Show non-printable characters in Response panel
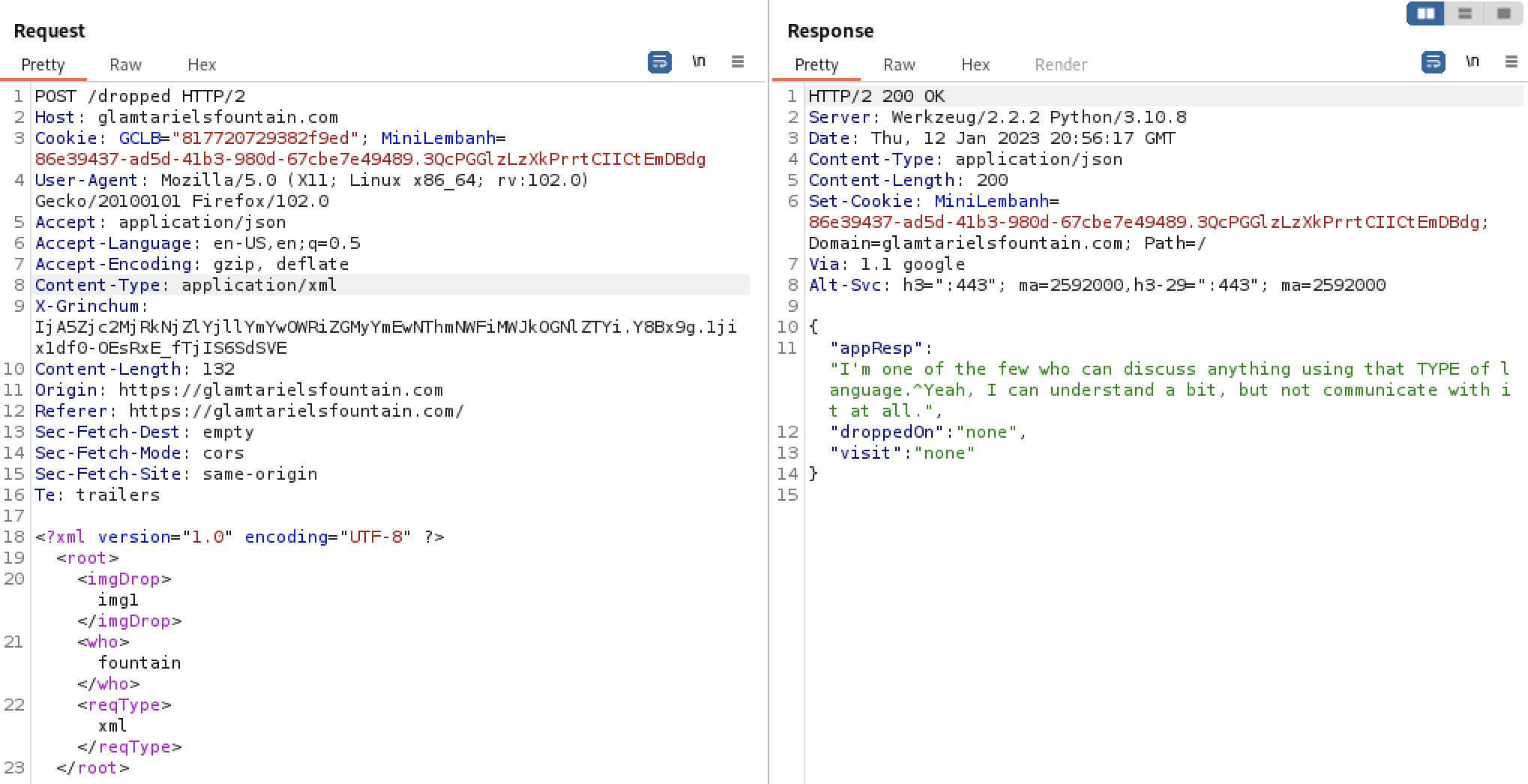The width and height of the screenshot is (1528, 784). point(1473,62)
